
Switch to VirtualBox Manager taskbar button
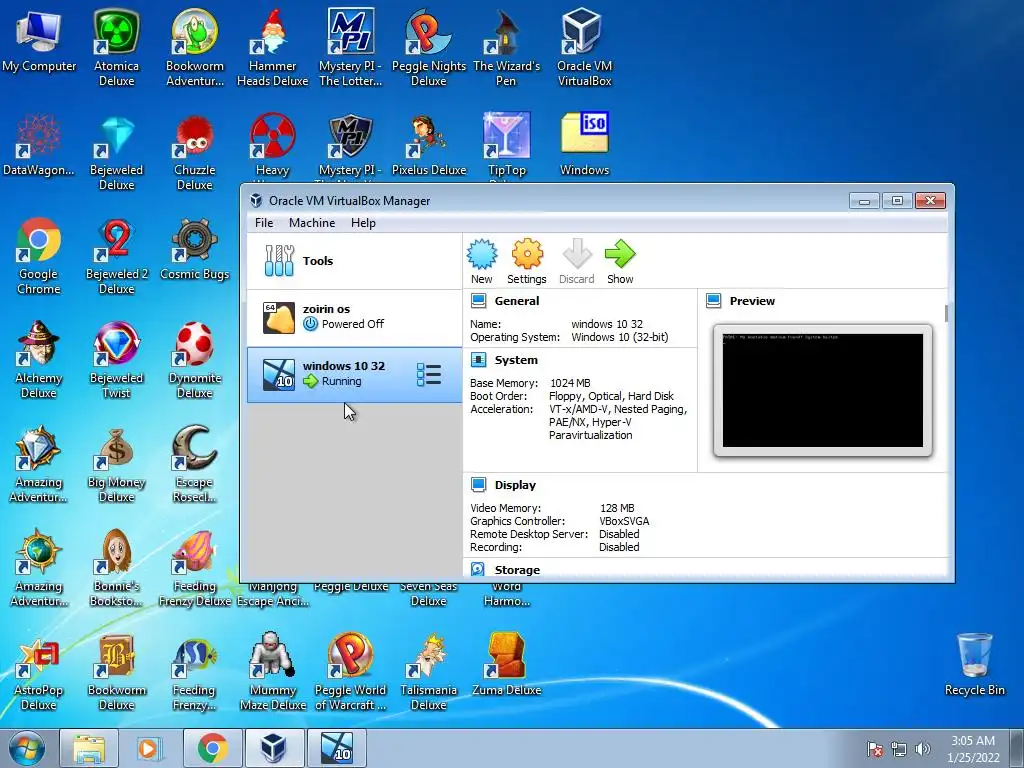(274, 748)
